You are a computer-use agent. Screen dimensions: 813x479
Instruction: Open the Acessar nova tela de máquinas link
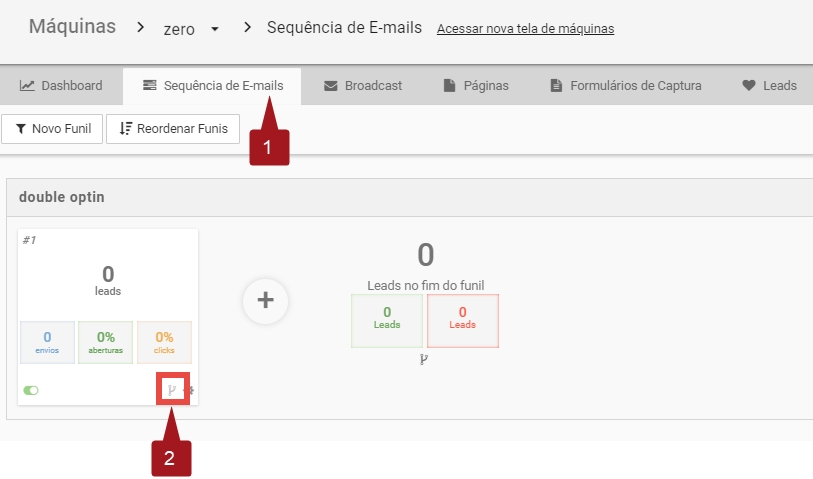pos(525,28)
